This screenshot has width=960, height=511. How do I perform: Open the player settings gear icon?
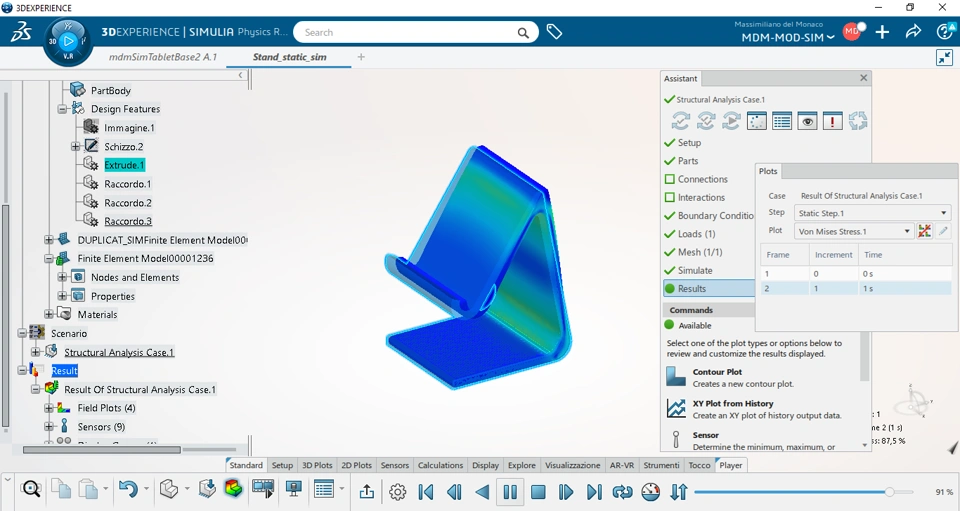click(x=398, y=491)
